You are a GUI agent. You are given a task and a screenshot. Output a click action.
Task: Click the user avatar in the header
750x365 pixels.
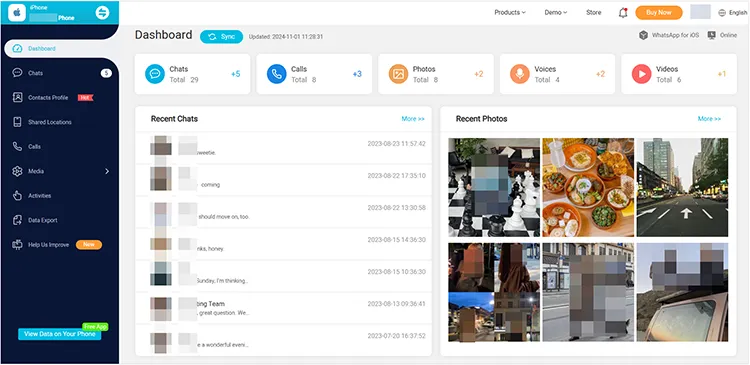(700, 12)
